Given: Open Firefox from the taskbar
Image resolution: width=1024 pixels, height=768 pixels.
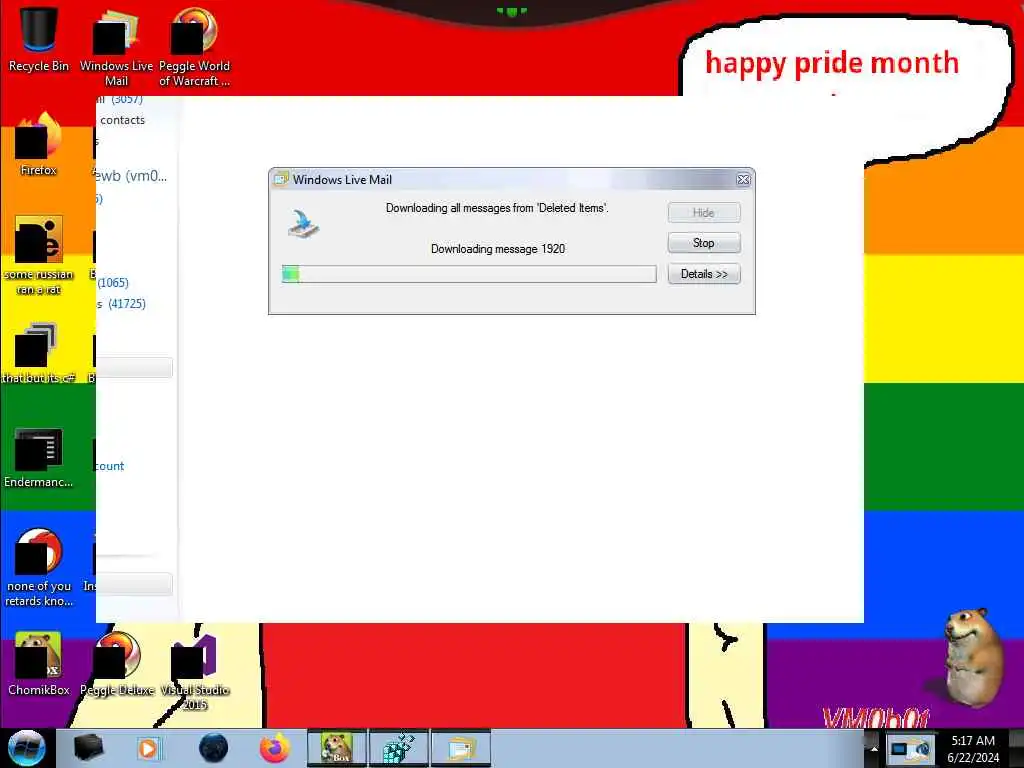Looking at the screenshot, I should (275, 748).
